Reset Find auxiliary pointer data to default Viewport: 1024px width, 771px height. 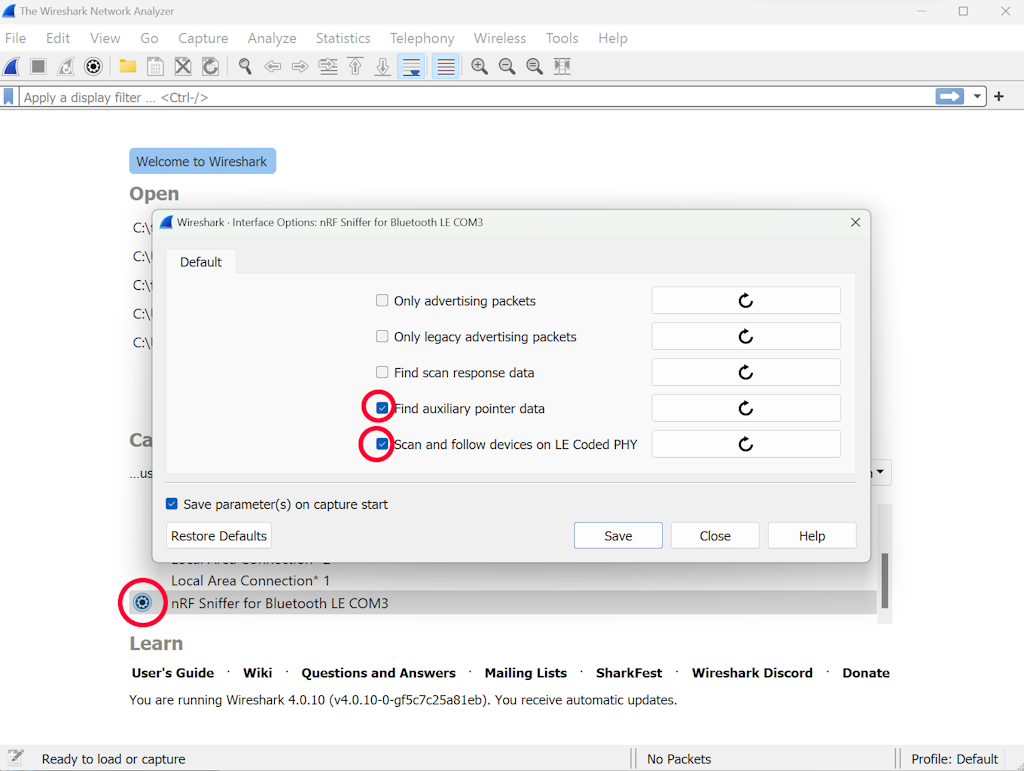746,408
